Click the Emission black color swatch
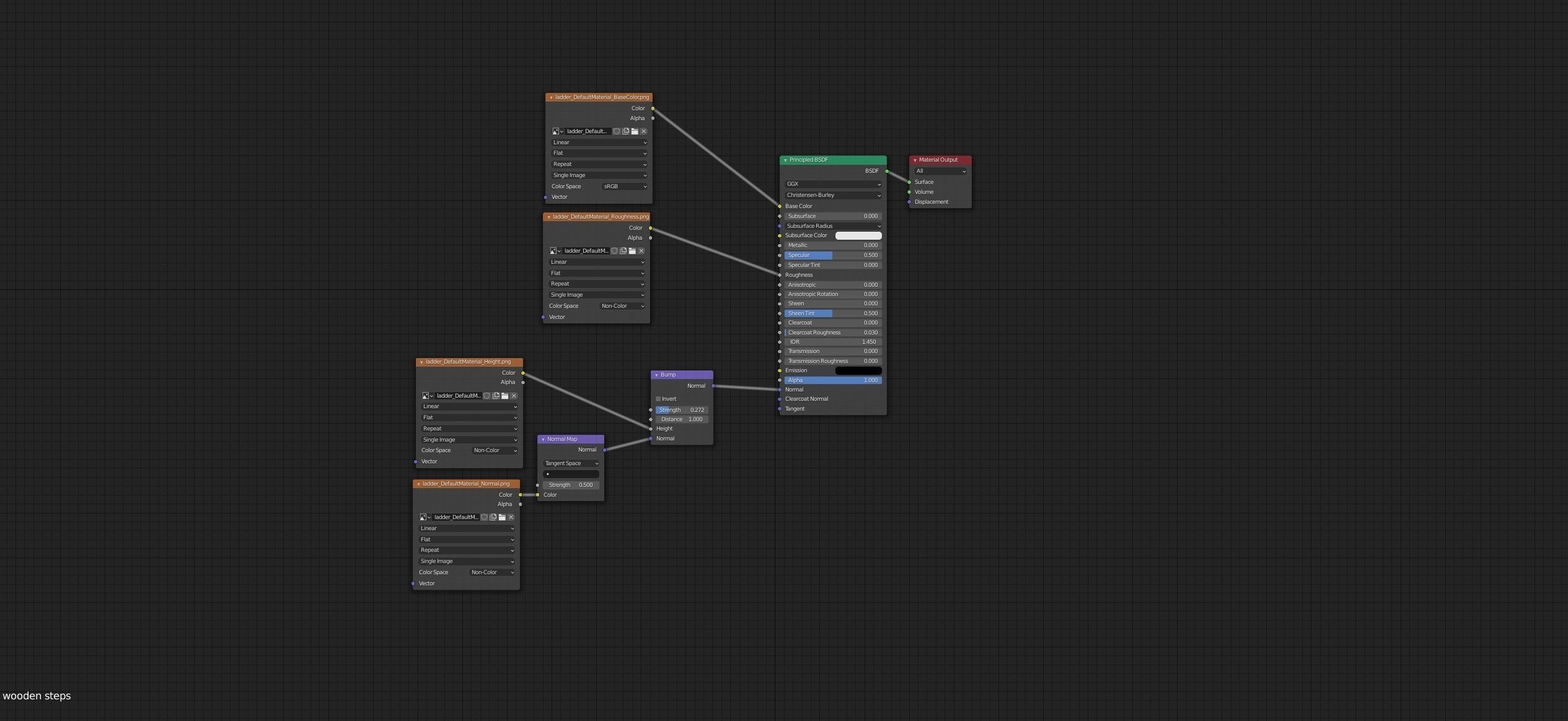The height and width of the screenshot is (721, 1568). tap(858, 370)
